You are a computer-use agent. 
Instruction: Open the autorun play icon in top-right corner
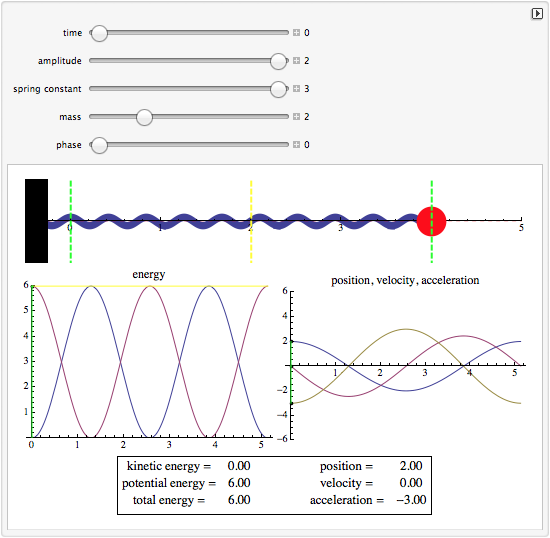pyautogui.click(x=537, y=14)
